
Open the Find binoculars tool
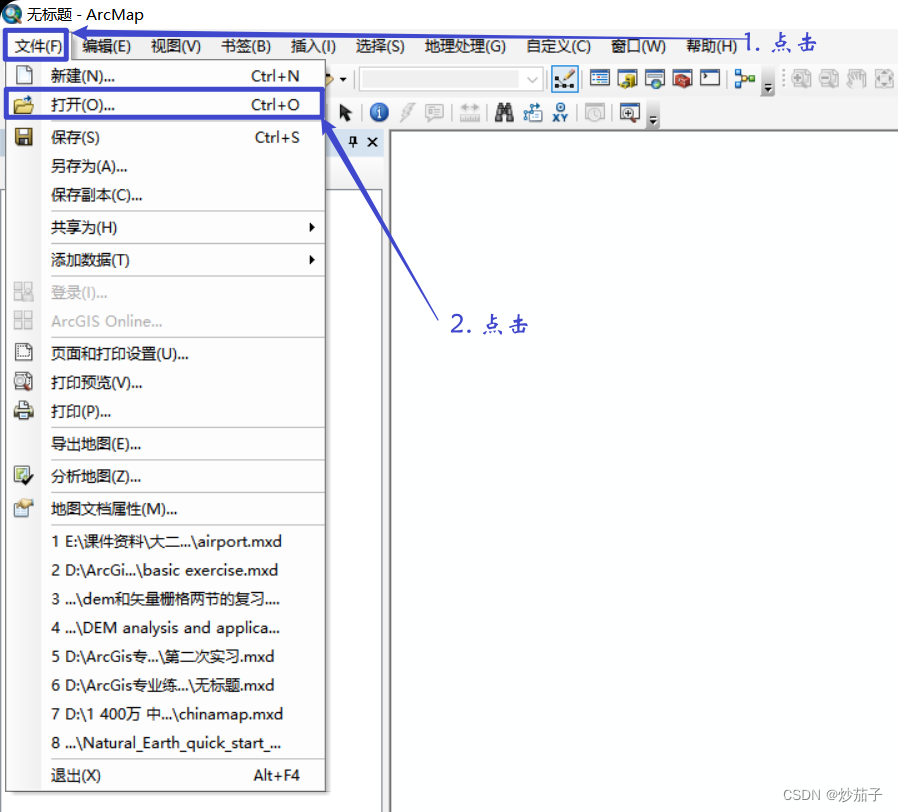[x=504, y=112]
